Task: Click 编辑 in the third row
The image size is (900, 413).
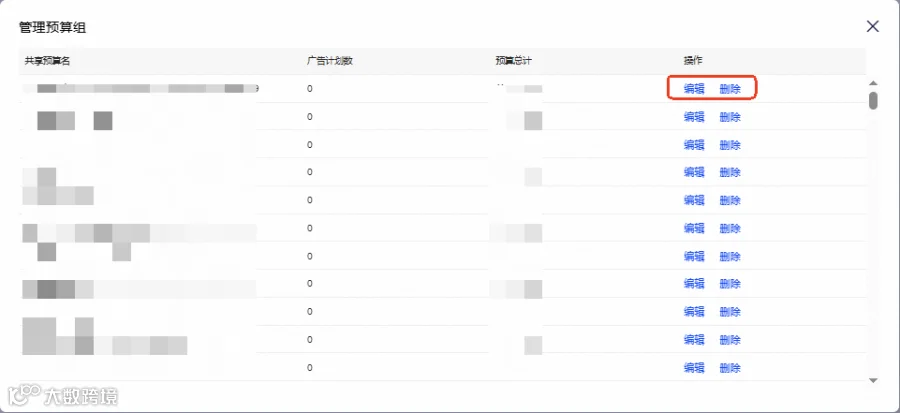Action: (x=694, y=145)
